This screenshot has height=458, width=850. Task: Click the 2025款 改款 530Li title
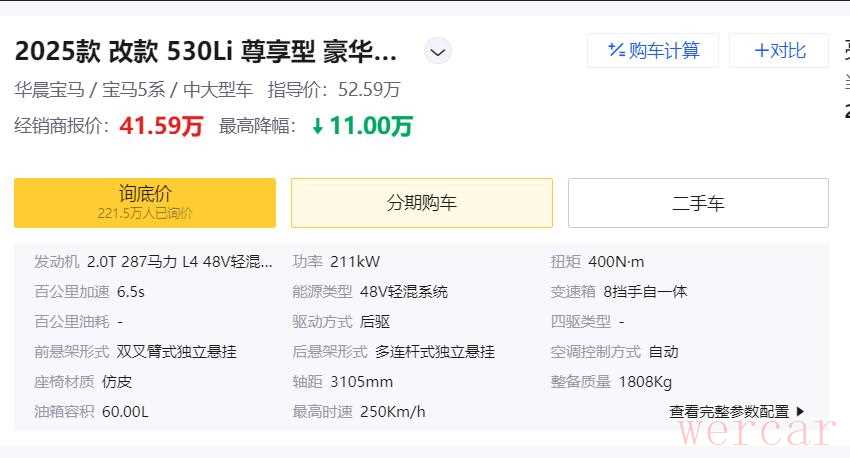click(206, 50)
